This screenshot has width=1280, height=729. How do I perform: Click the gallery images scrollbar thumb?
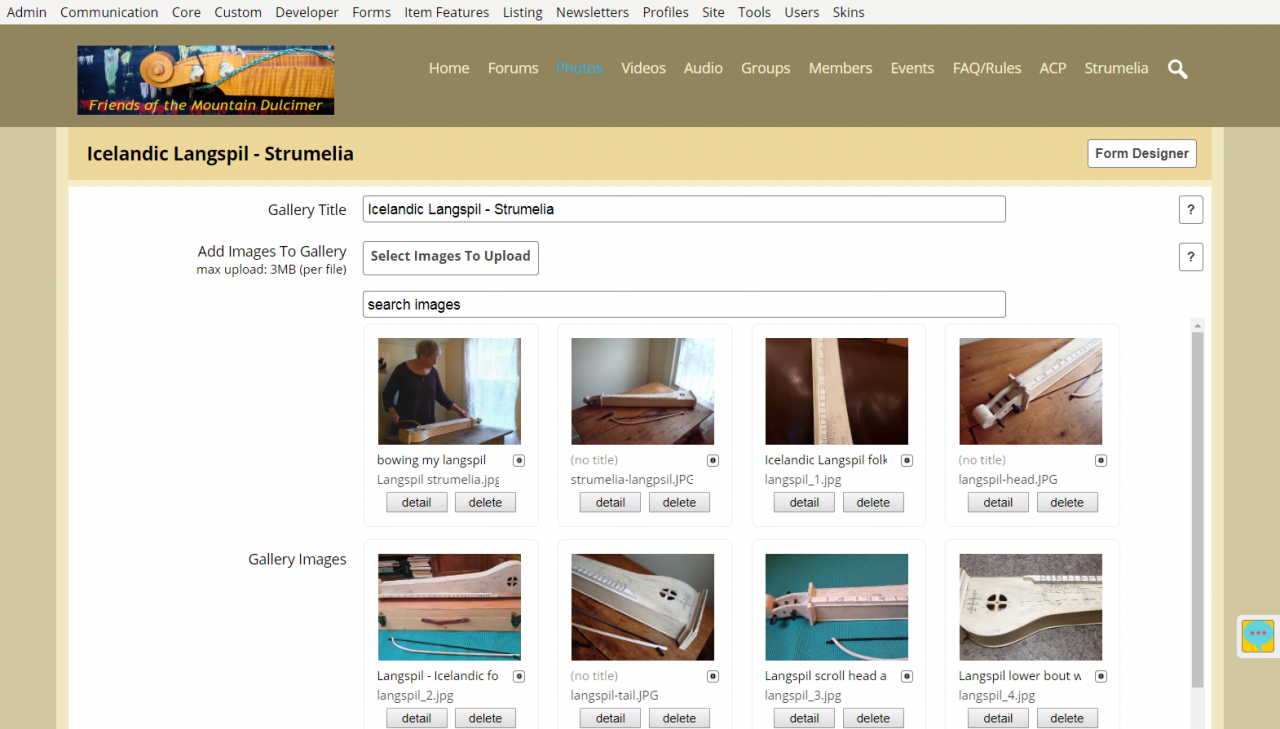click(x=1197, y=510)
